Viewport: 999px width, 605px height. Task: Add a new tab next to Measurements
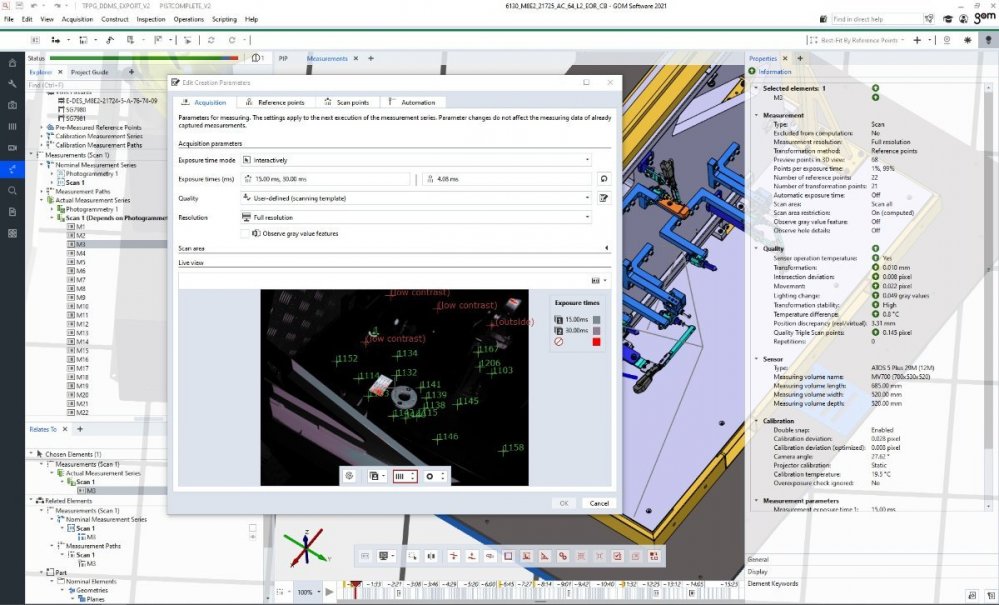371,58
